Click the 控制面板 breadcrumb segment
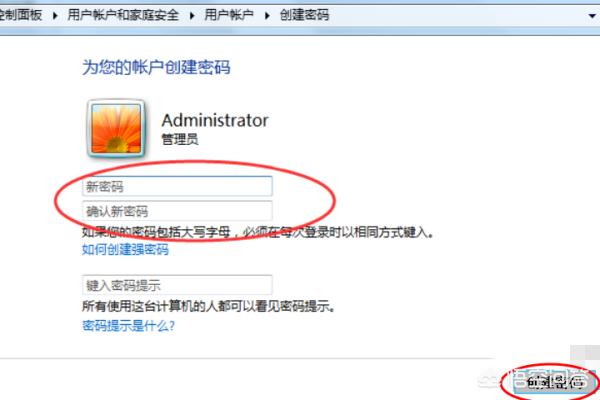Image resolution: width=600 pixels, height=400 pixels. pos(20,15)
